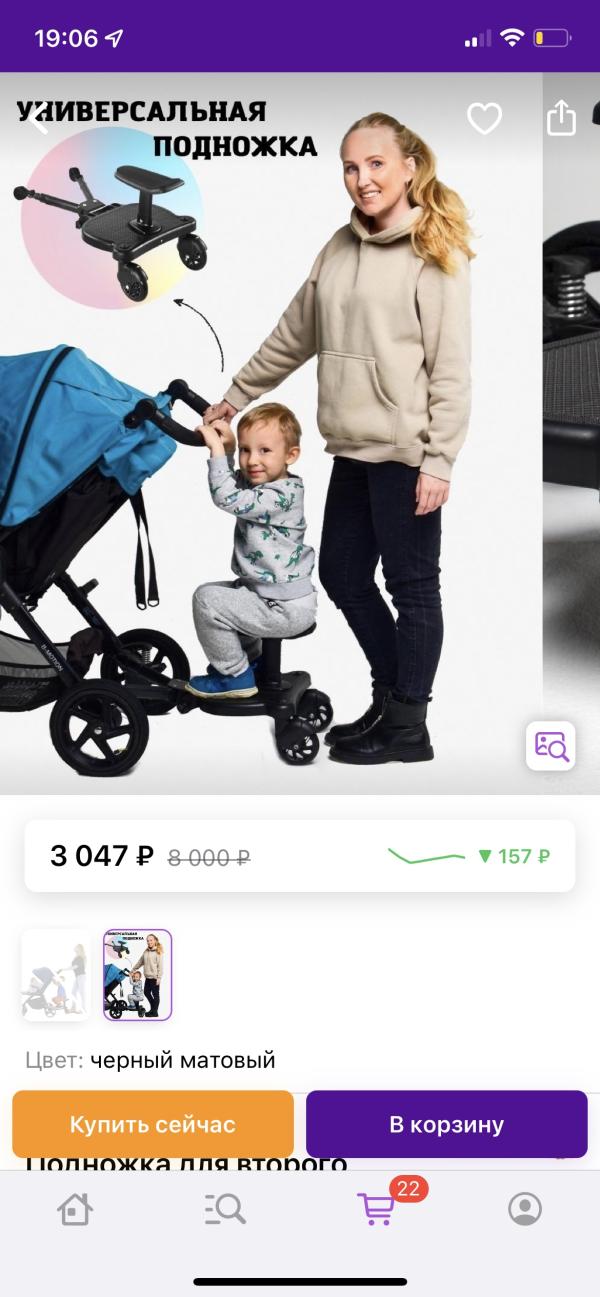Open the catalog search tab
Viewport: 600px width, 1297px height.
coord(225,1210)
